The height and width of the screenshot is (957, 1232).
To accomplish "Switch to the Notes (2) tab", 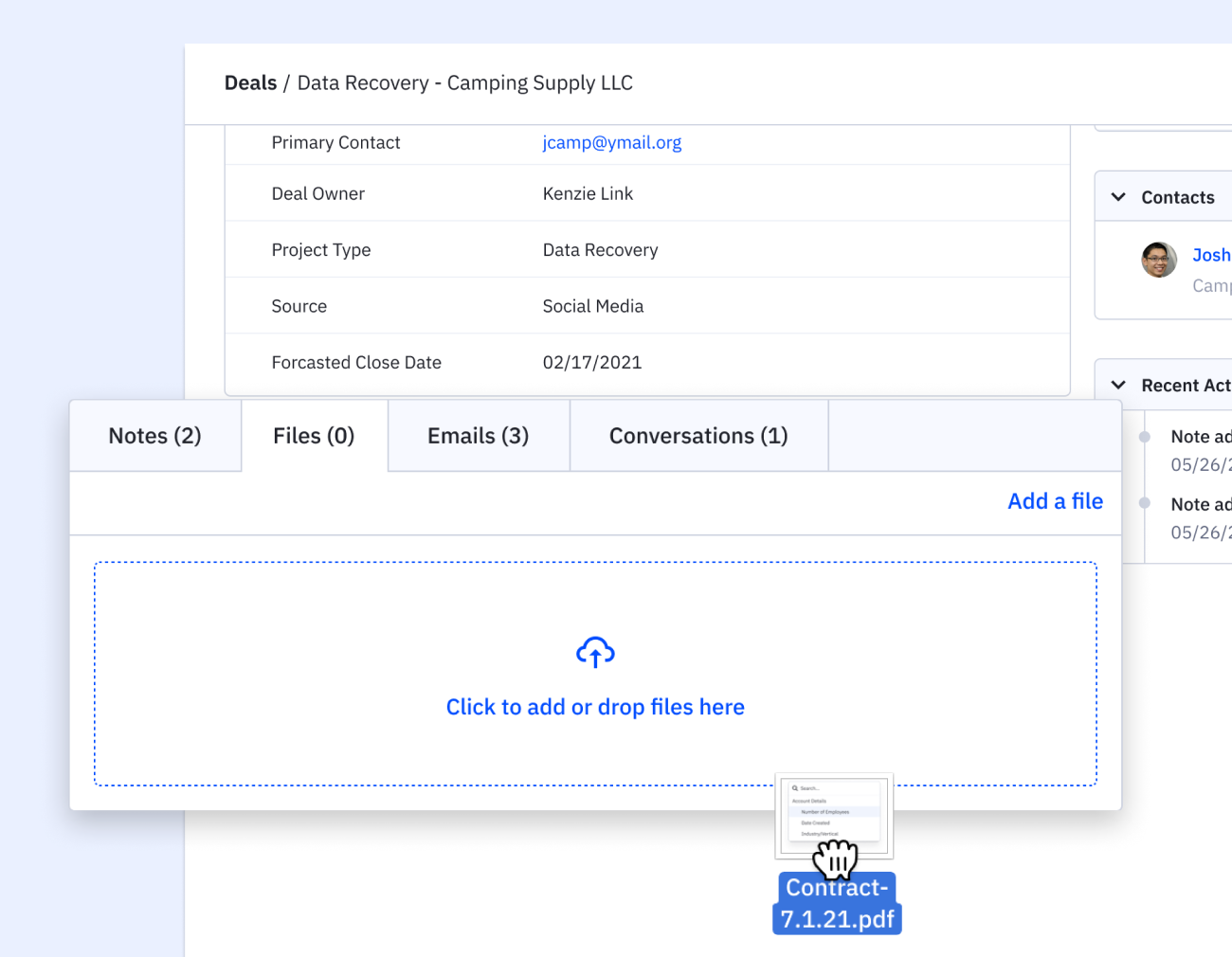I will click(x=154, y=435).
